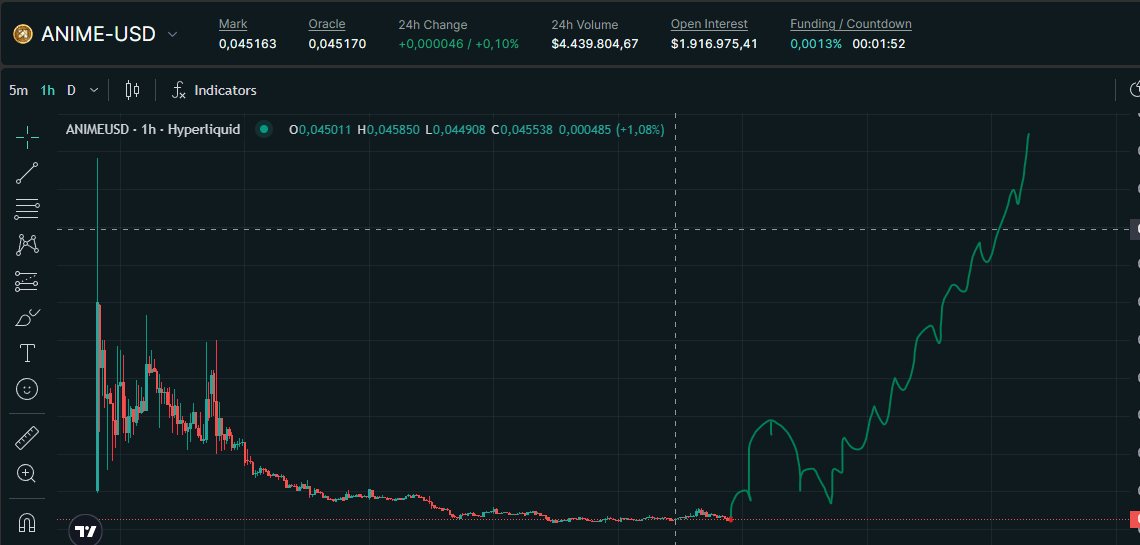Click the funding rate 0,0013%

coord(816,44)
